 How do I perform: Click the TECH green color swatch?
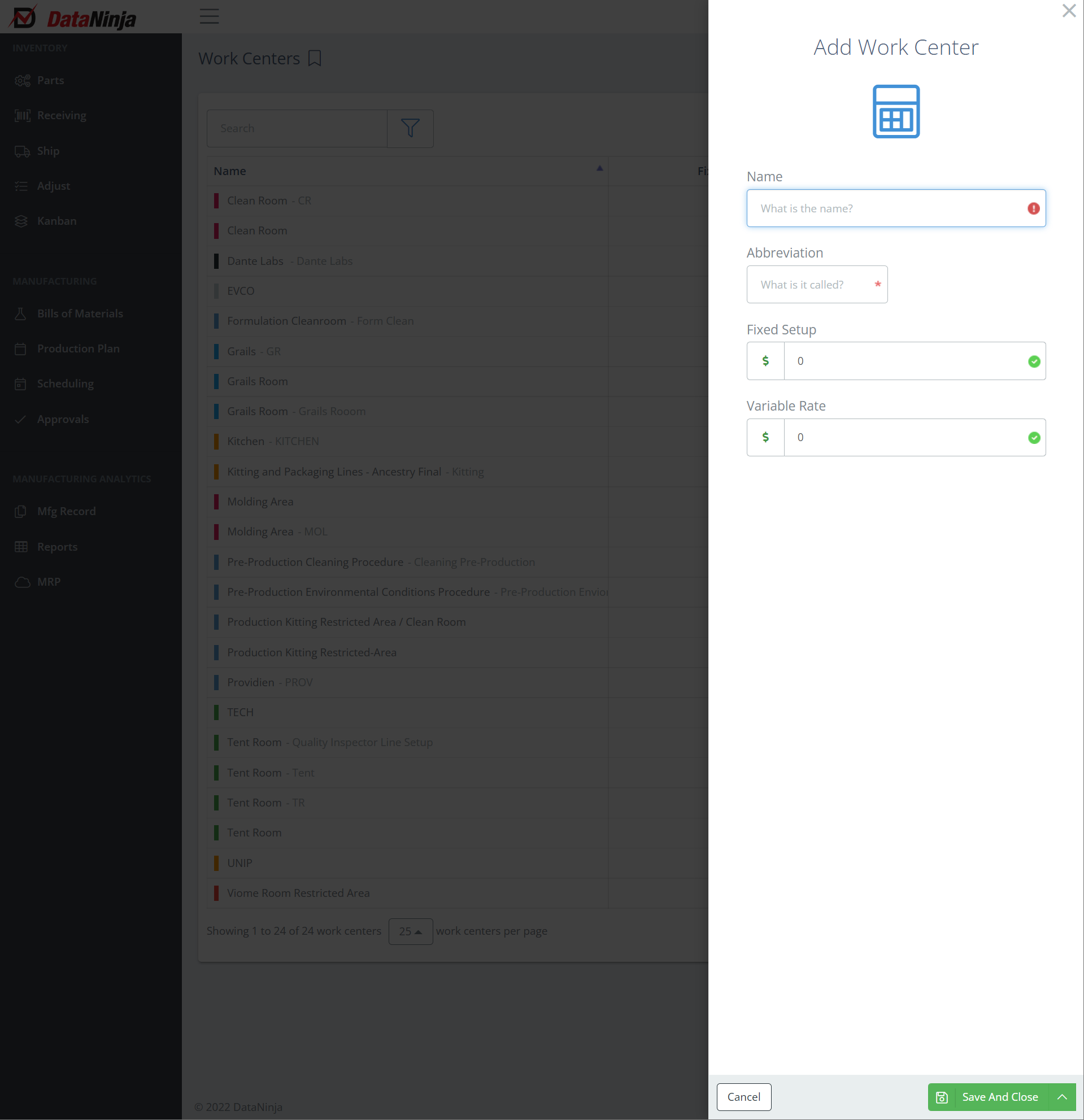[216, 713]
